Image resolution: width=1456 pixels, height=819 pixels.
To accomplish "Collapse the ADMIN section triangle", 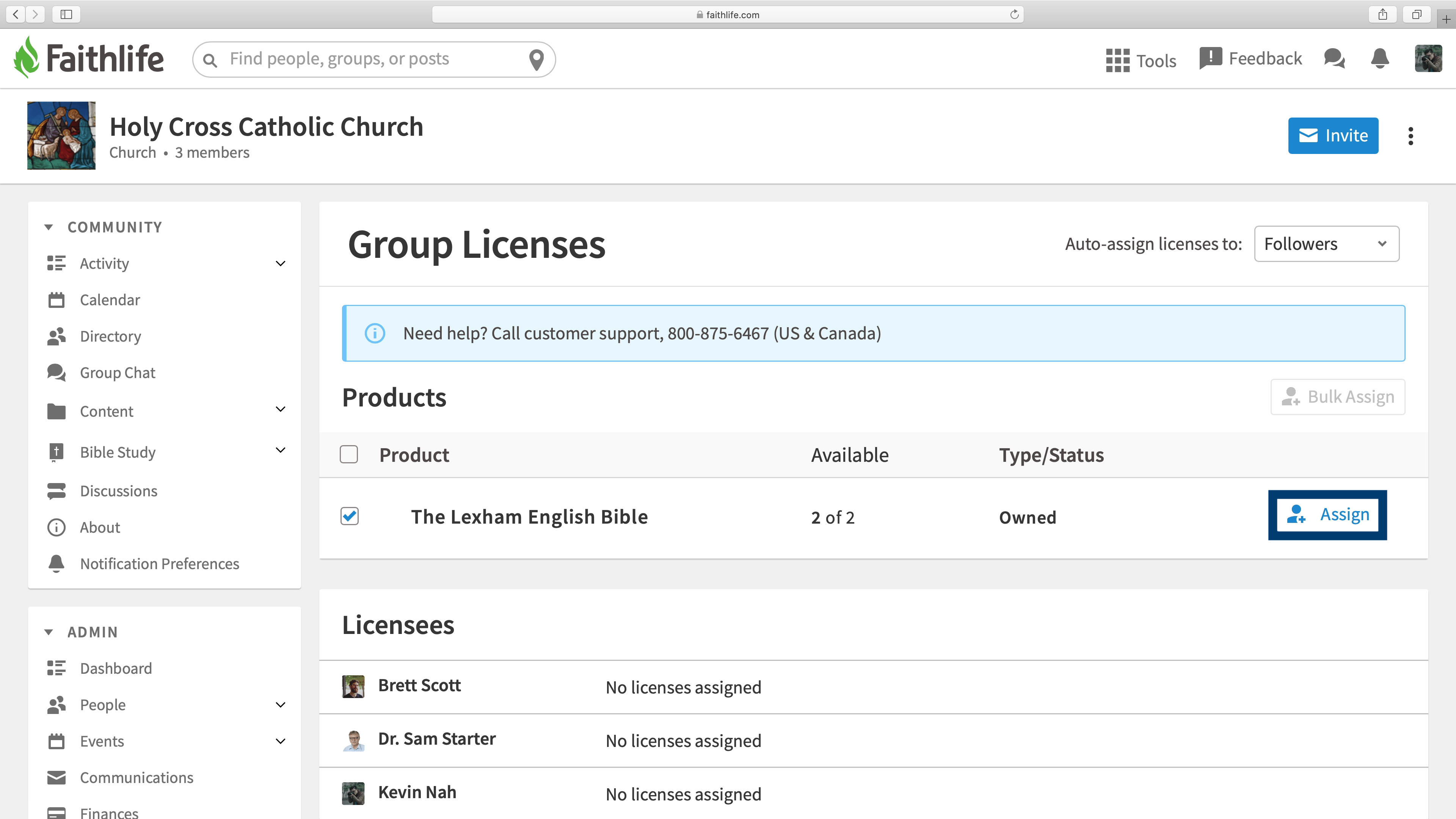I will 49,632.
